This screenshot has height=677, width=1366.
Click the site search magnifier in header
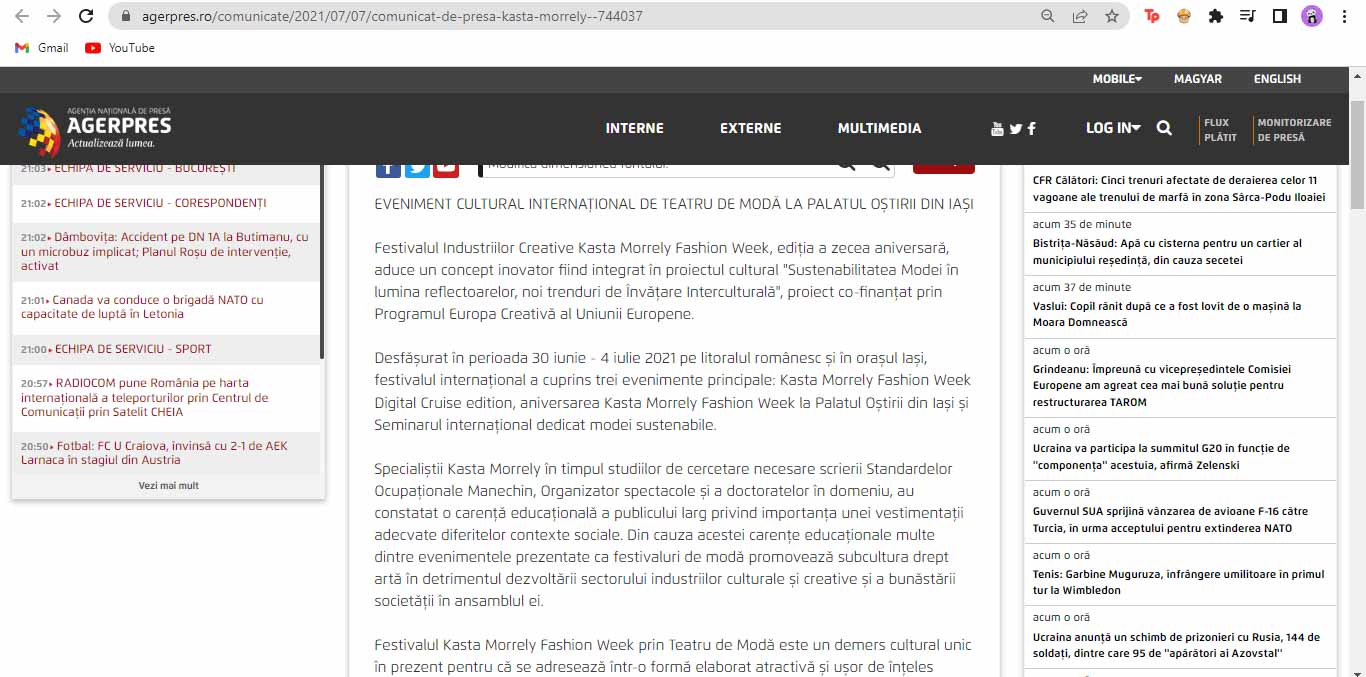click(1164, 128)
